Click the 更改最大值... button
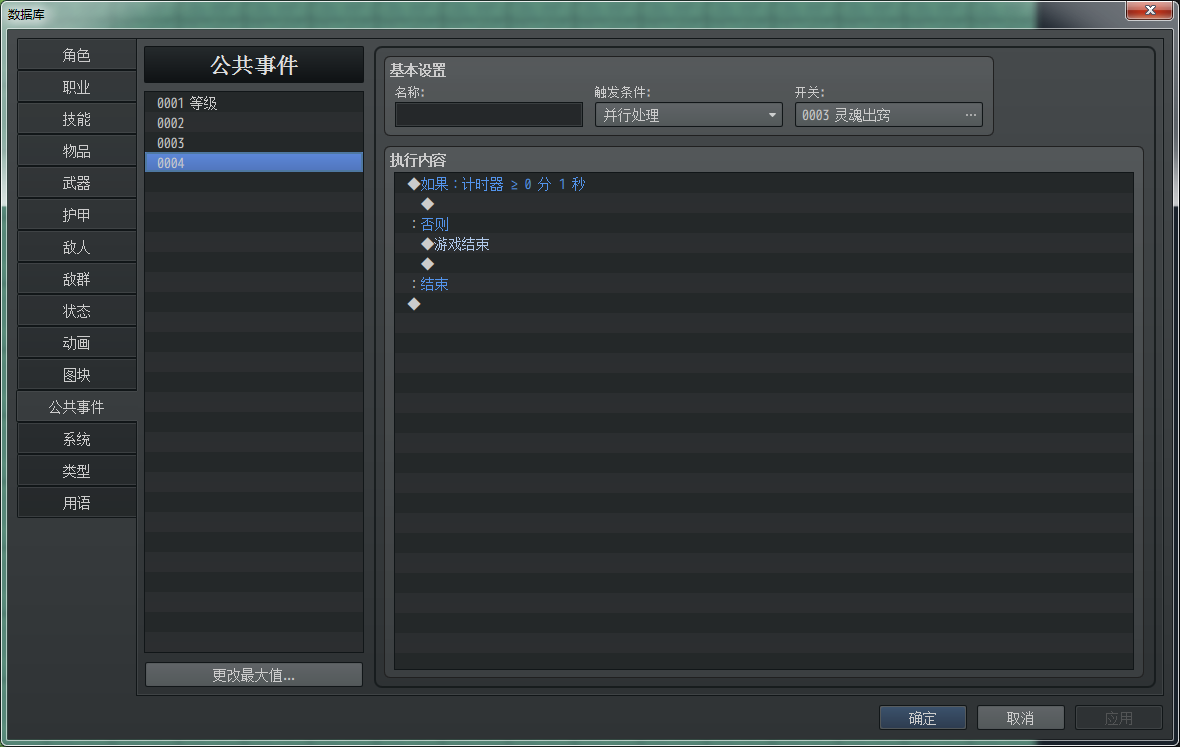The image size is (1180, 747). 254,675
